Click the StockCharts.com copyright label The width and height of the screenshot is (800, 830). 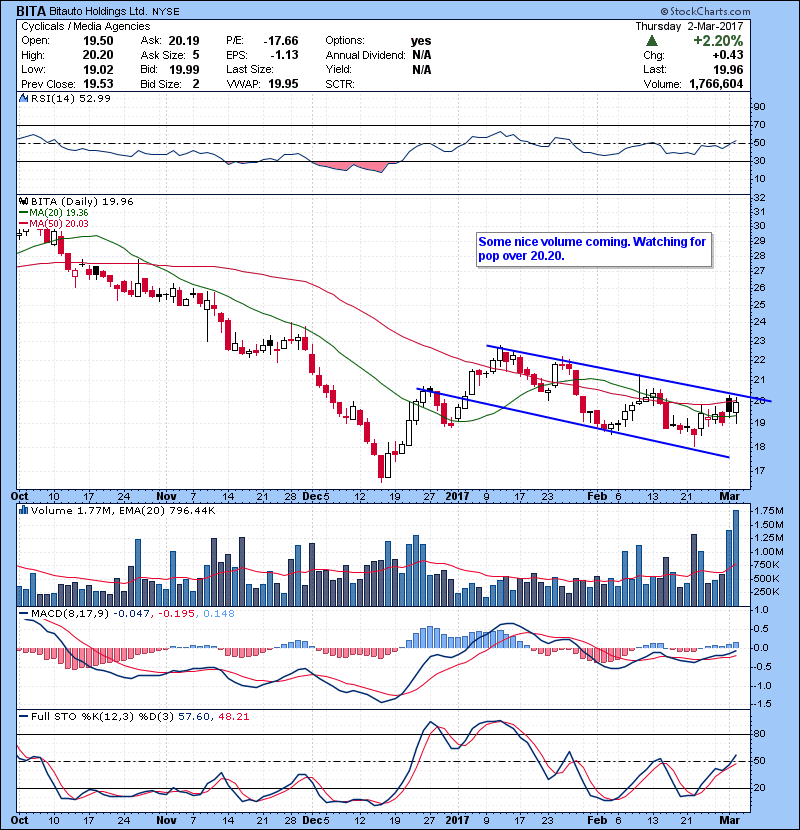(x=705, y=11)
